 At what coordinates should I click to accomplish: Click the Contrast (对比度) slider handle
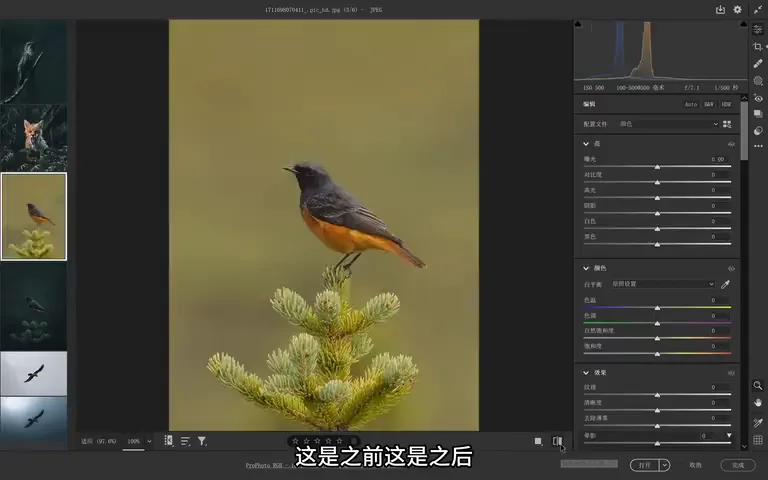(657, 183)
